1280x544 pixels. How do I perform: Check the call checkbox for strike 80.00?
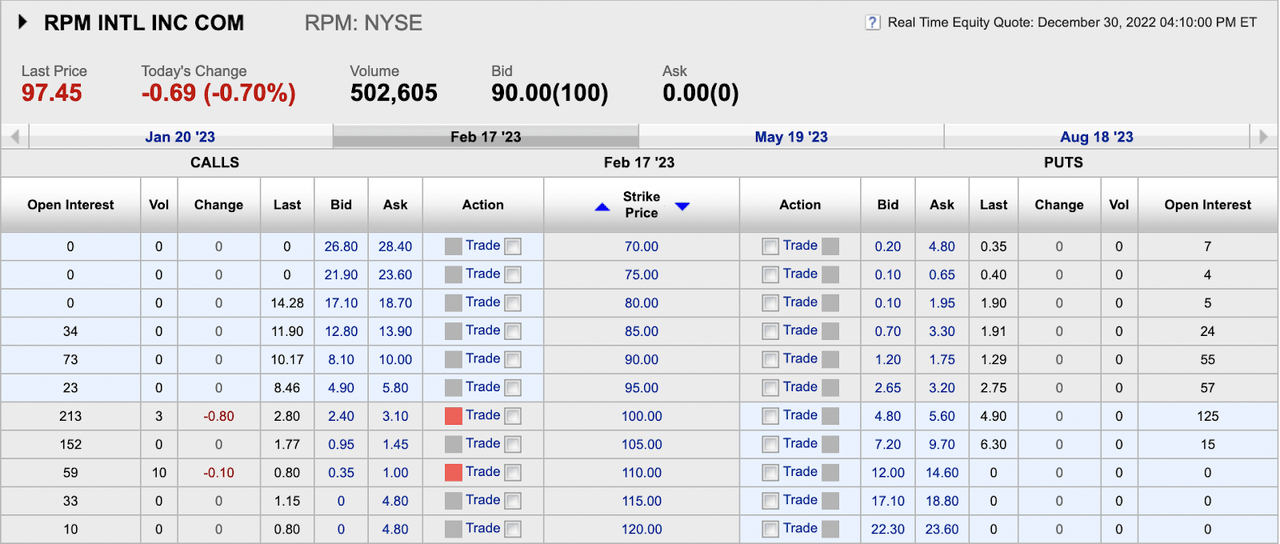(x=513, y=303)
